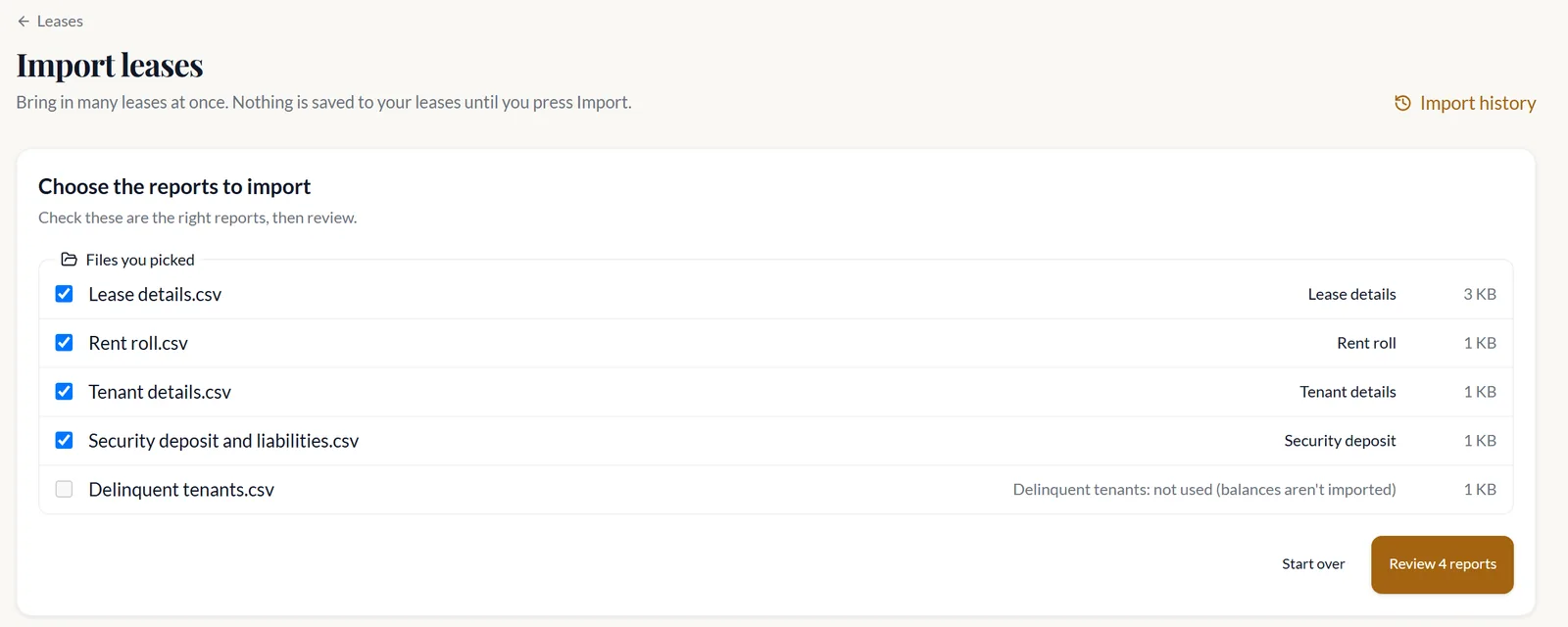Uncheck the Rent roll.csv checkbox
Viewport: 1568px width, 627px height.
(64, 343)
